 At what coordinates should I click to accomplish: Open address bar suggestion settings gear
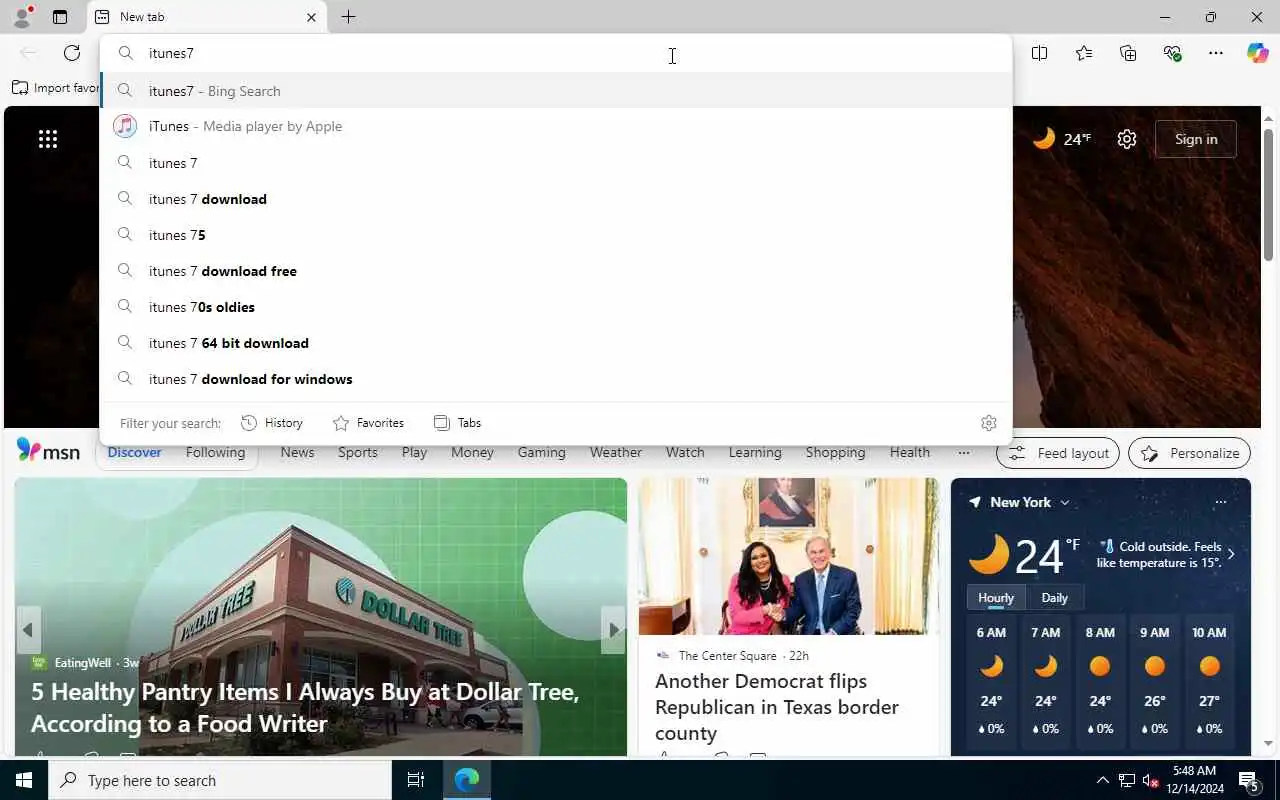pos(989,423)
